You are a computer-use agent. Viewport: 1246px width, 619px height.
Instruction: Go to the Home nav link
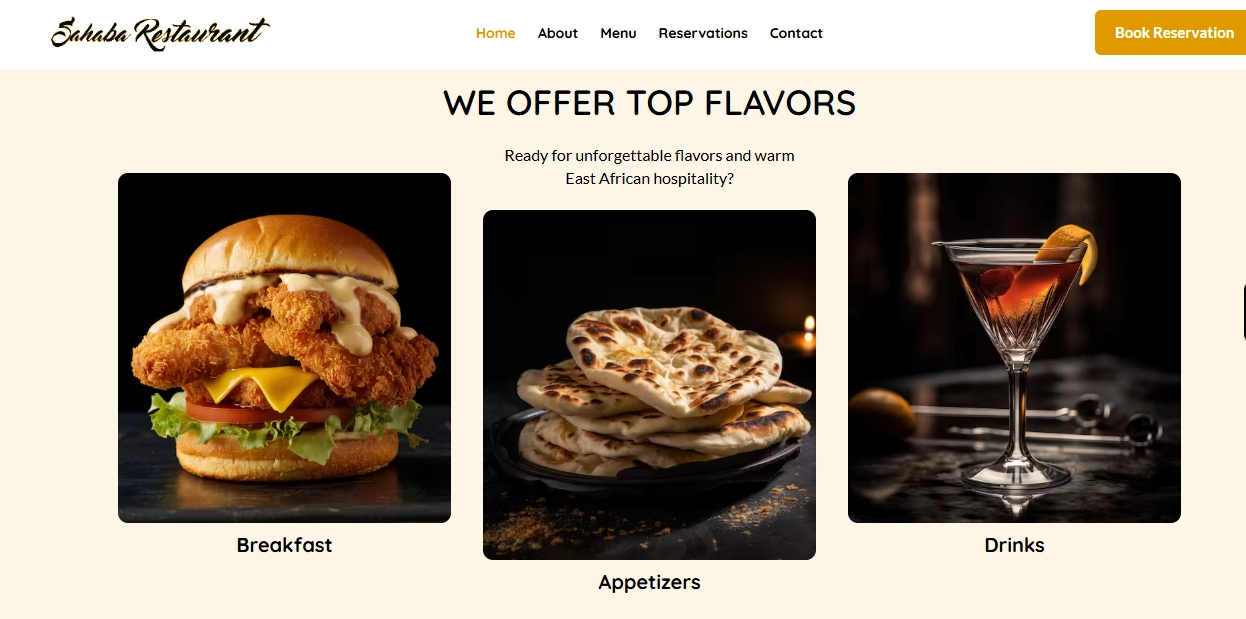point(496,33)
